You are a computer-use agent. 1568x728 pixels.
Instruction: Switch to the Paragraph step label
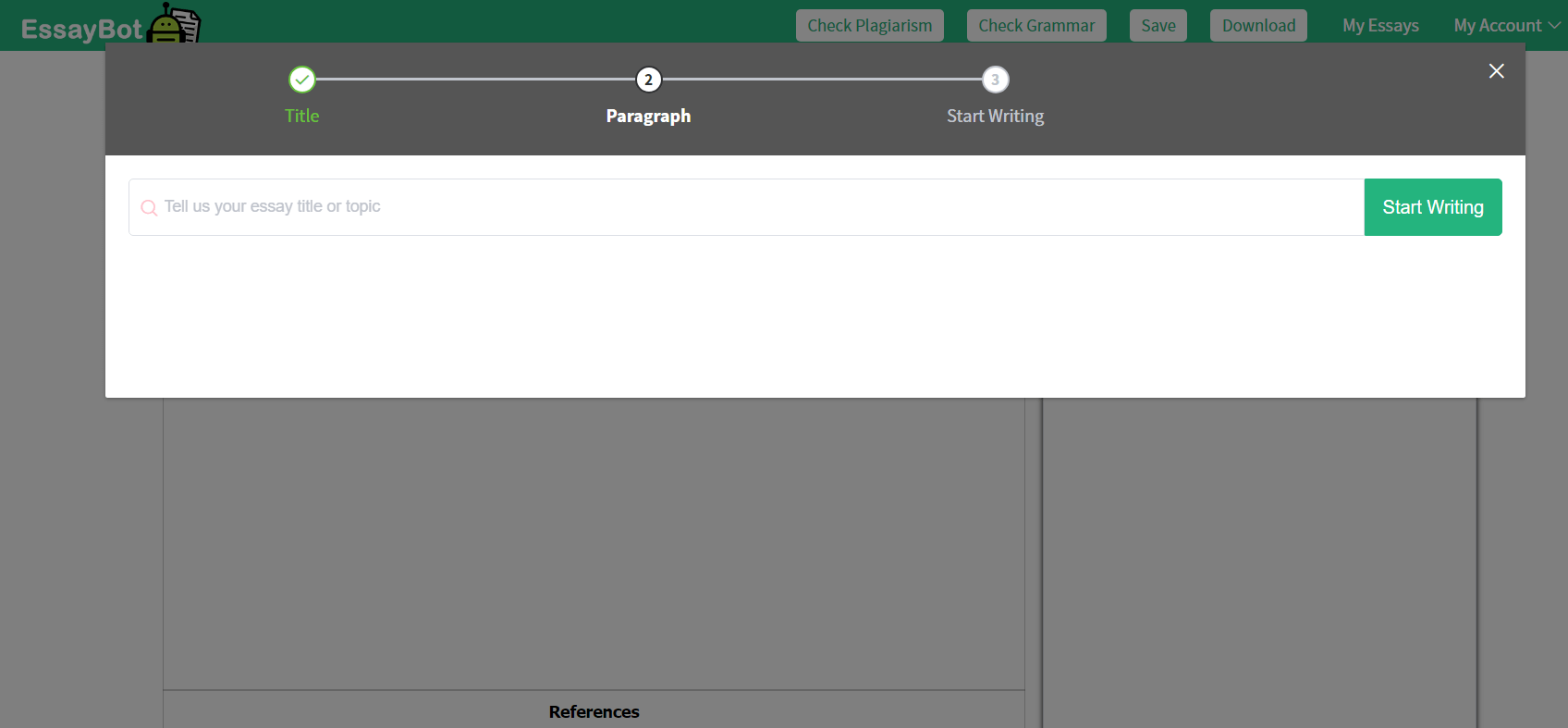pyautogui.click(x=648, y=116)
